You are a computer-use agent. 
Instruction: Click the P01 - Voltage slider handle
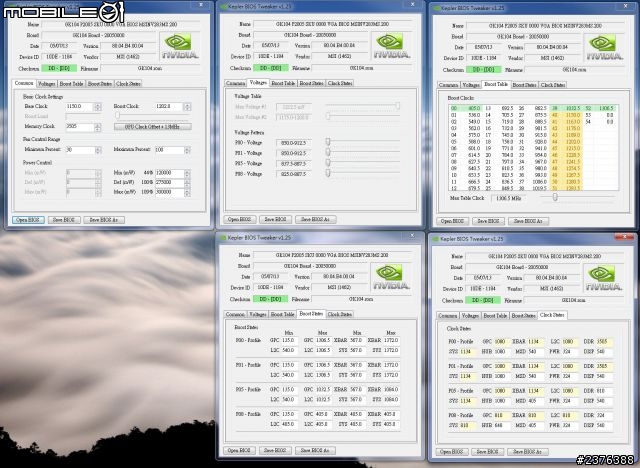click(x=328, y=152)
